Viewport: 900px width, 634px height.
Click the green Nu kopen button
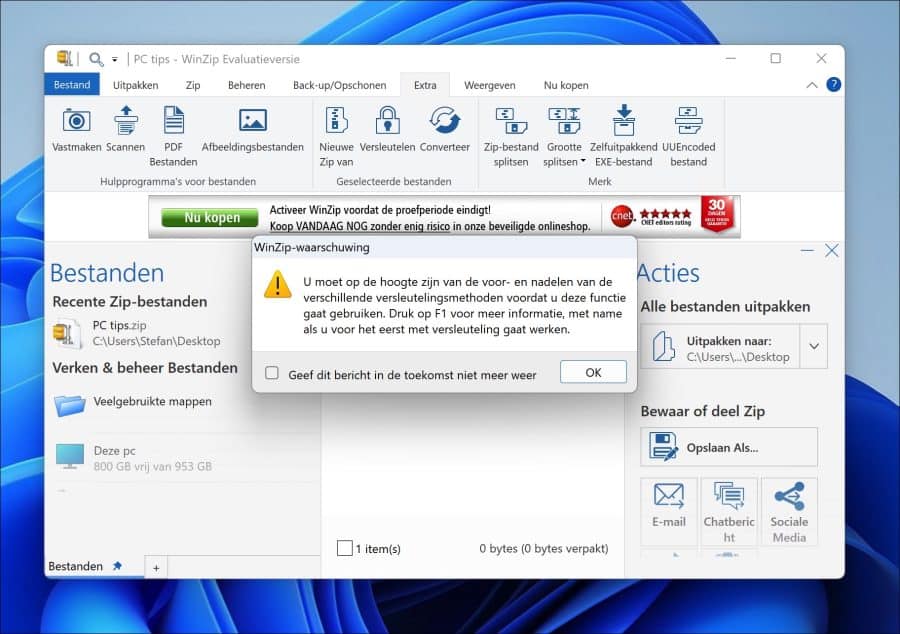(210, 217)
